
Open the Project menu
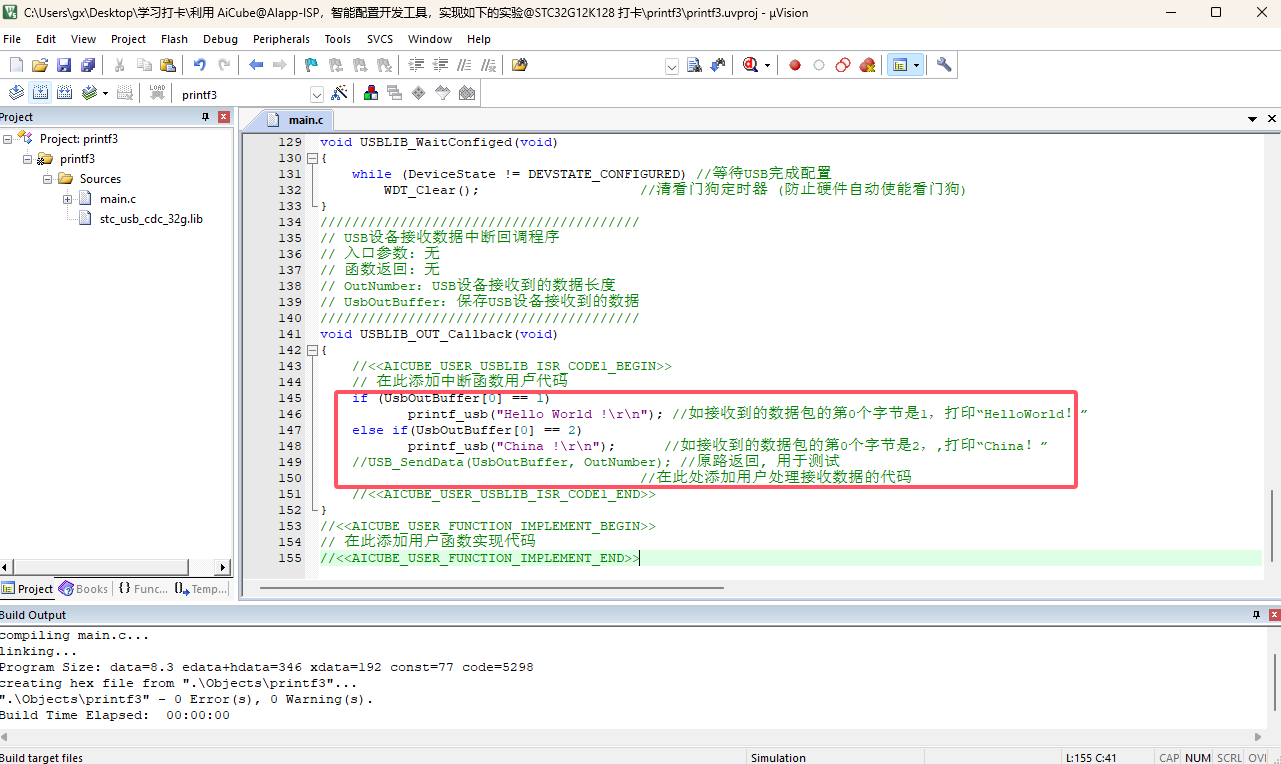pos(128,39)
